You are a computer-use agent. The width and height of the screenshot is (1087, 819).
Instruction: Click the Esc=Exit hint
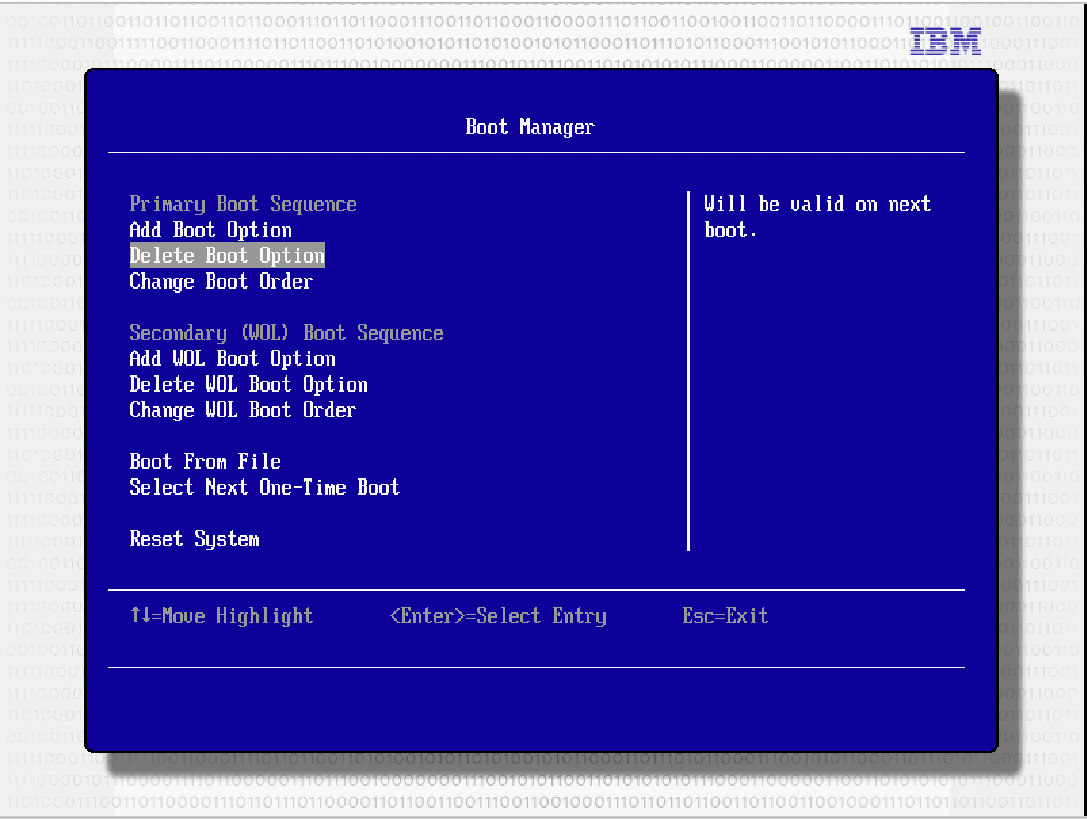(x=725, y=616)
